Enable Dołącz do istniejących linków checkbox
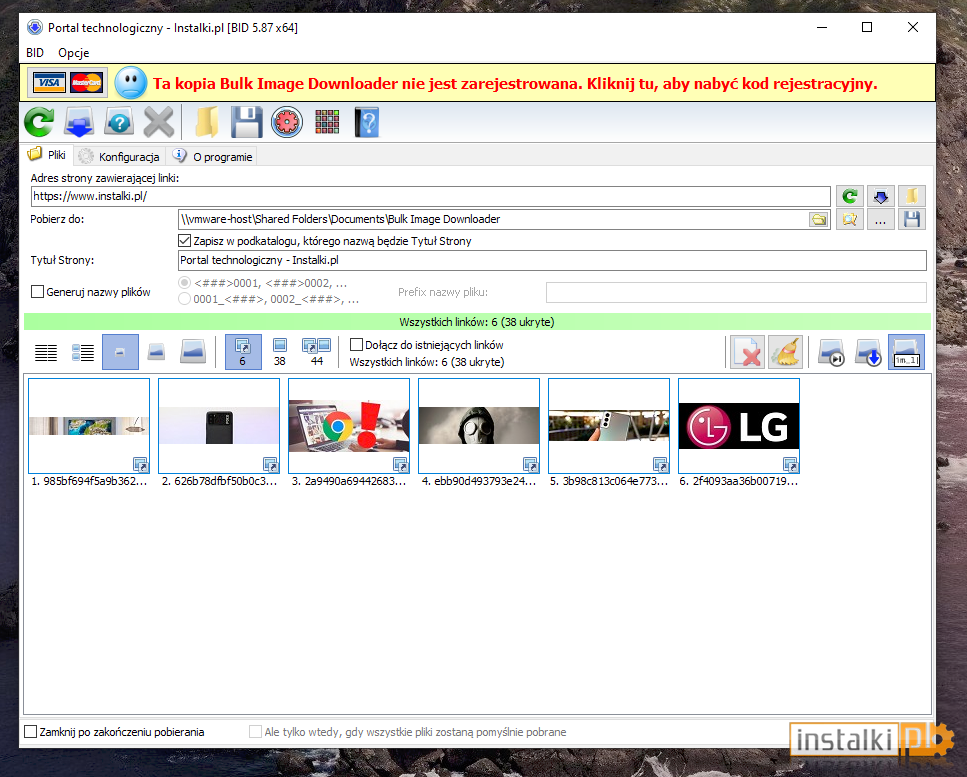 [356, 345]
